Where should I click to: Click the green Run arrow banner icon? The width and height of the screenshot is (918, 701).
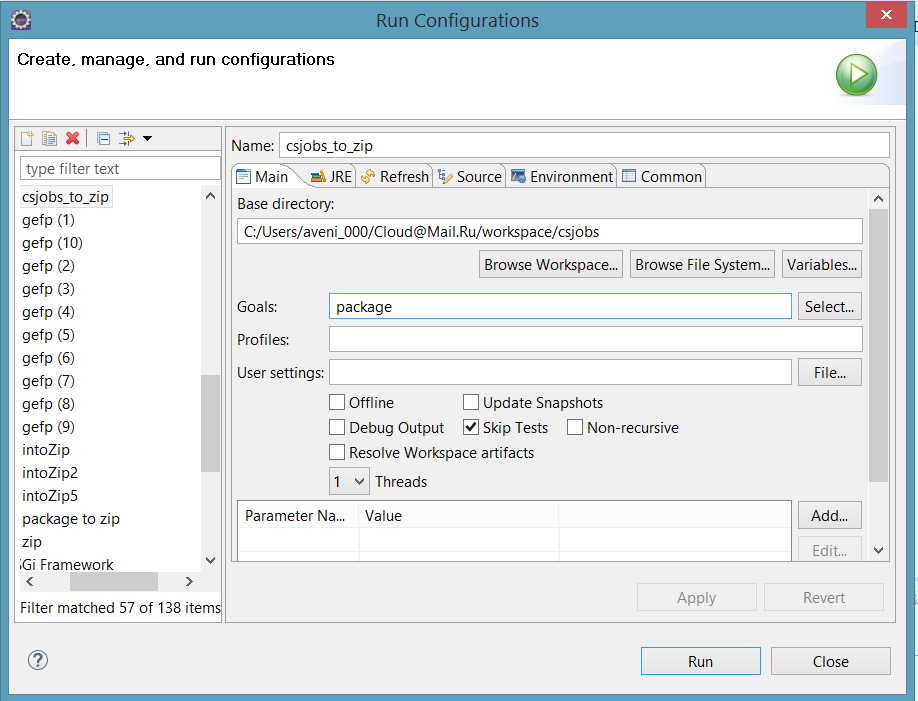(856, 75)
